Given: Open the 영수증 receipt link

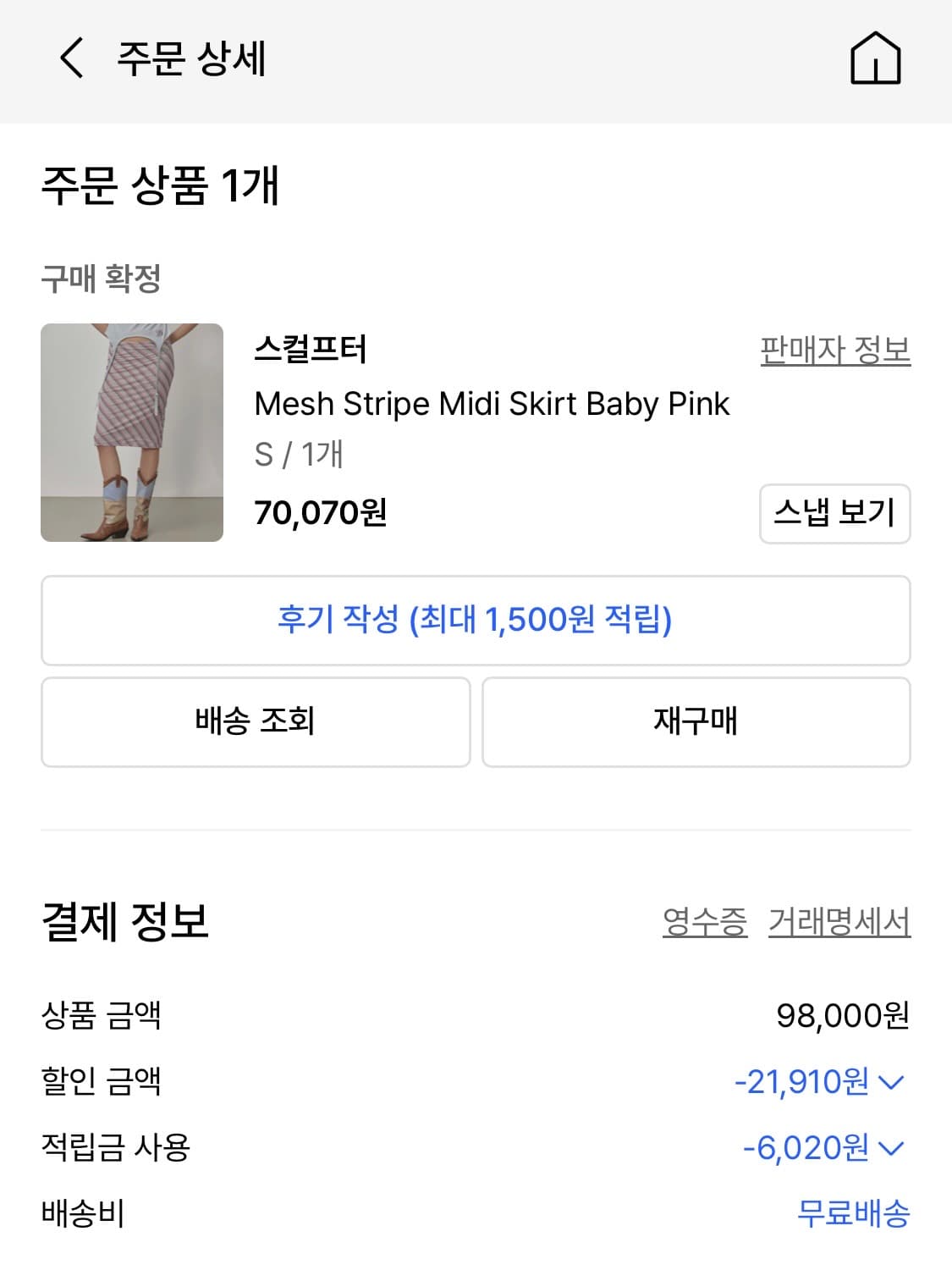Looking at the screenshot, I should pos(705,922).
